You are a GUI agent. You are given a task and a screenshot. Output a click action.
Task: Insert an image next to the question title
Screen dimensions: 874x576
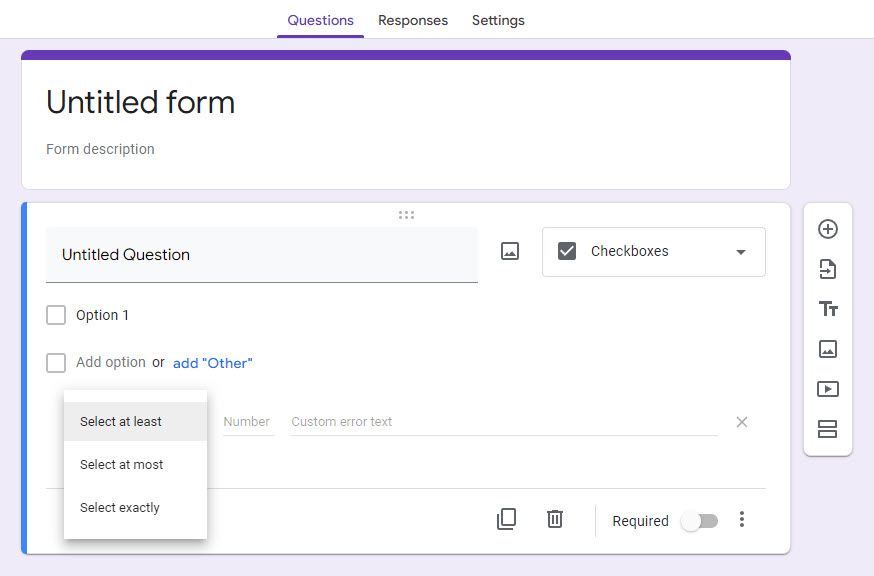509,251
